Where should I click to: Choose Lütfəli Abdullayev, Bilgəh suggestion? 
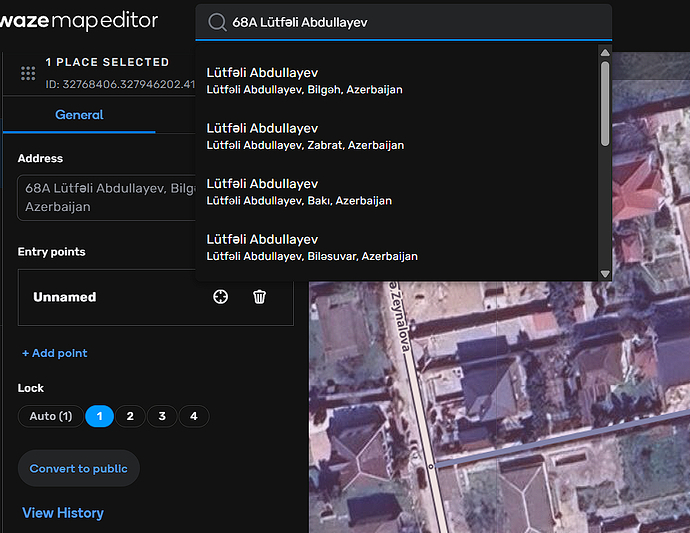point(304,81)
